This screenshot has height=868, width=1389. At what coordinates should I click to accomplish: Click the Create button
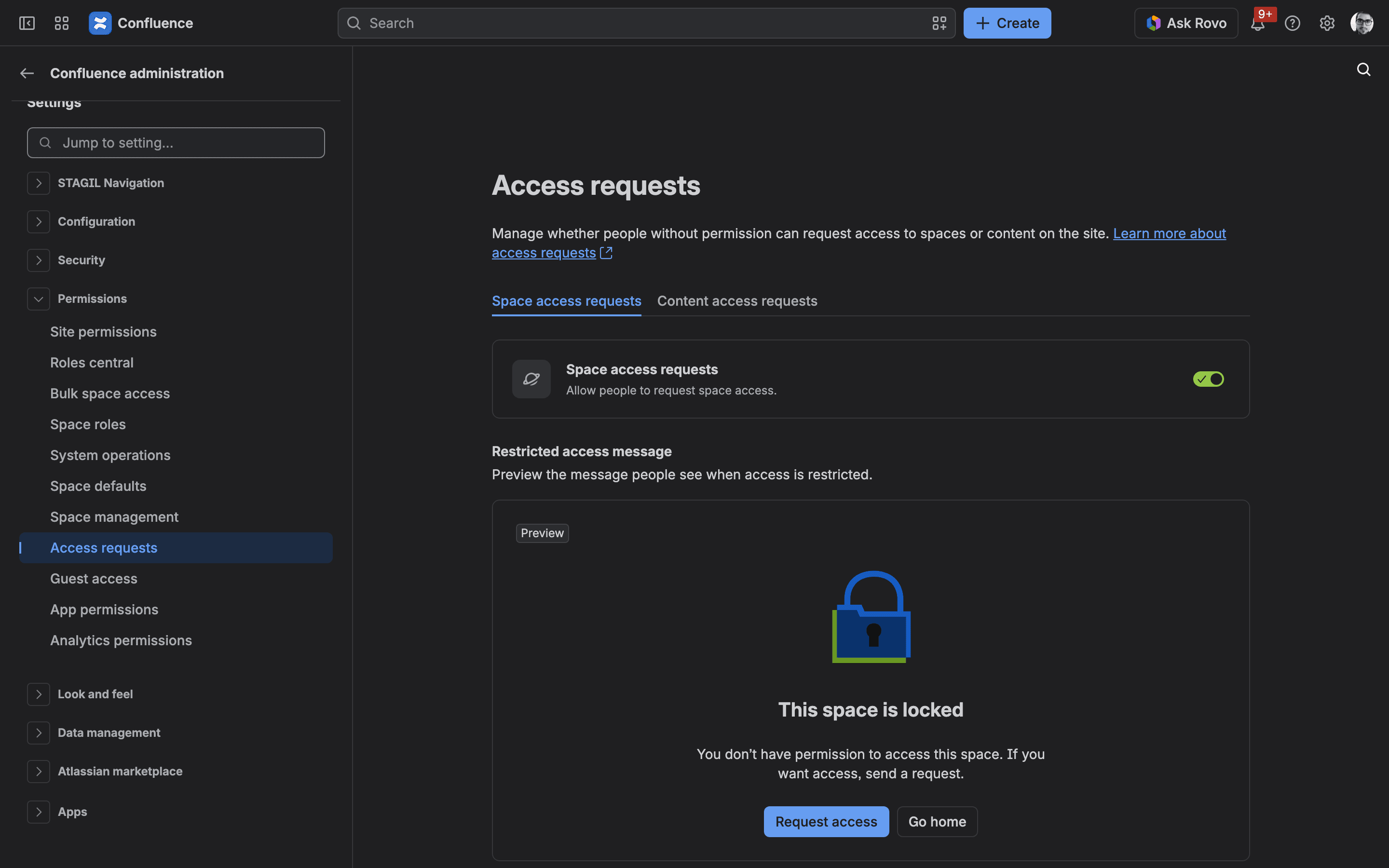(x=1007, y=23)
